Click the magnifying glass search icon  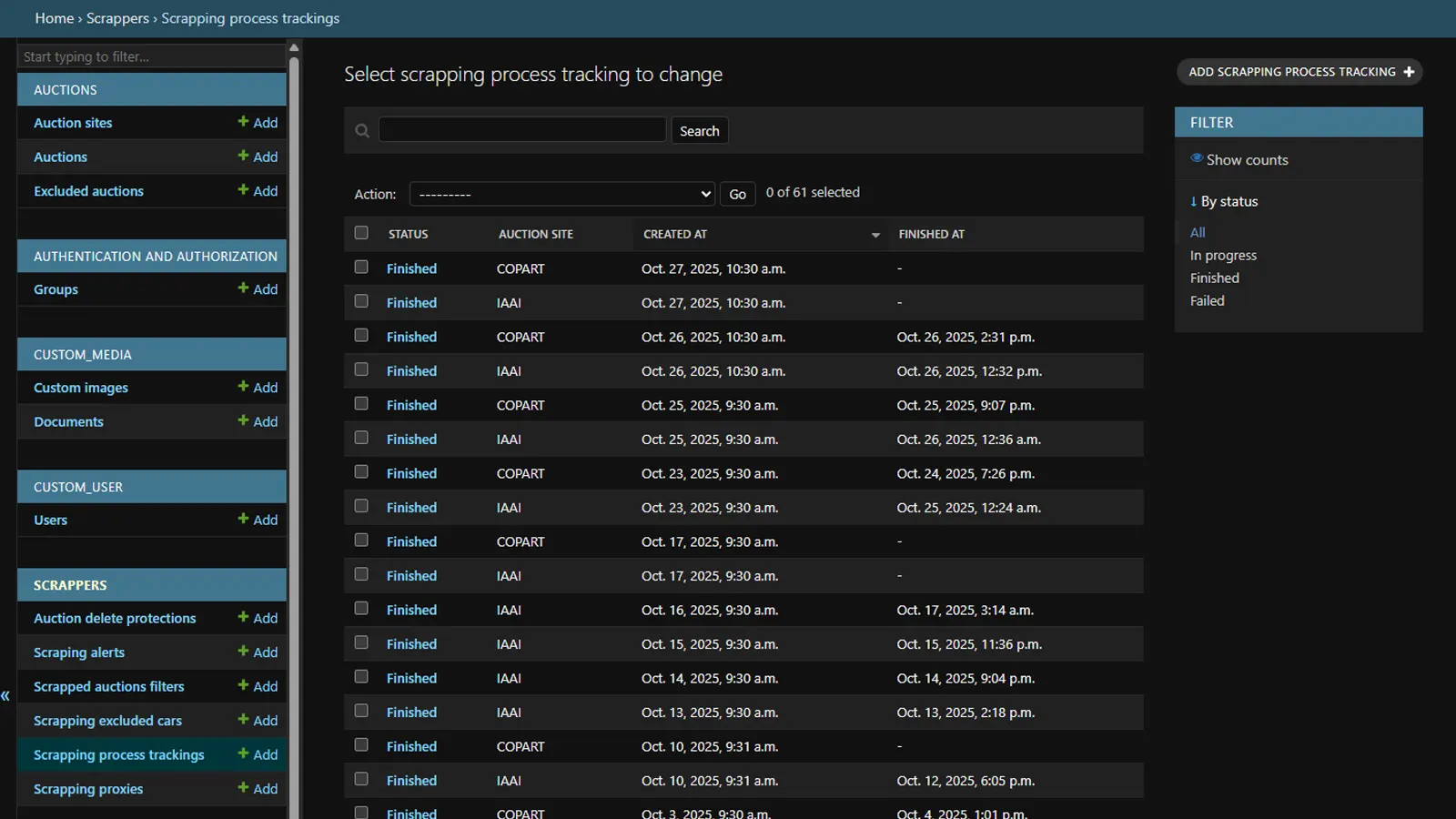point(362,130)
